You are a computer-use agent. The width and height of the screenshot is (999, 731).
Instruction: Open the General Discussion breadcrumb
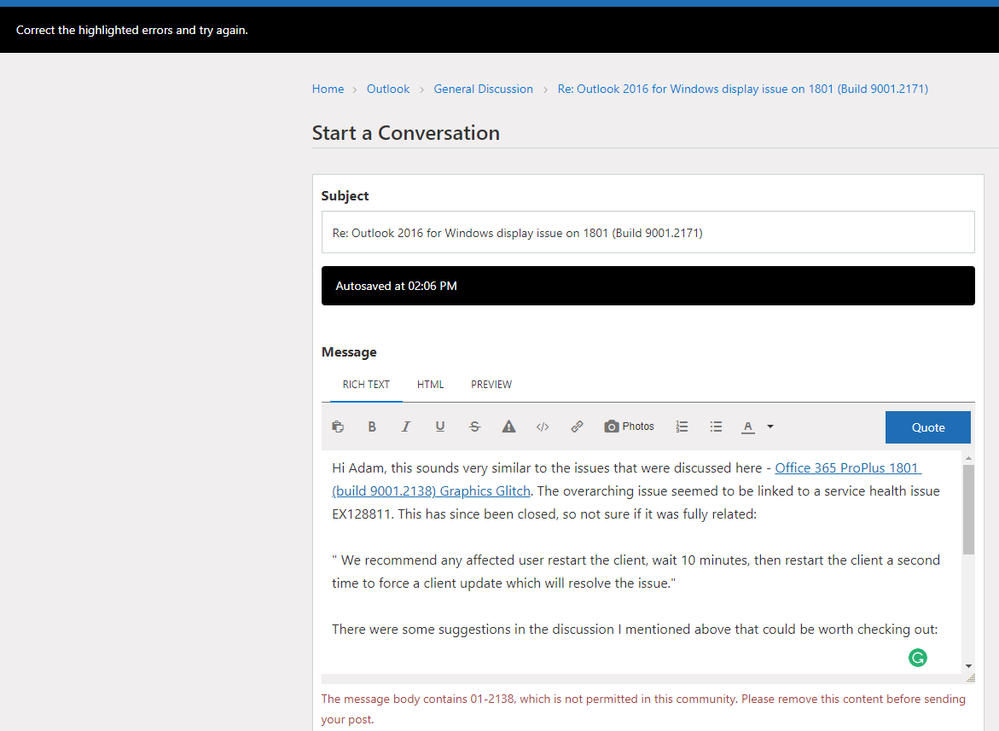tap(484, 89)
